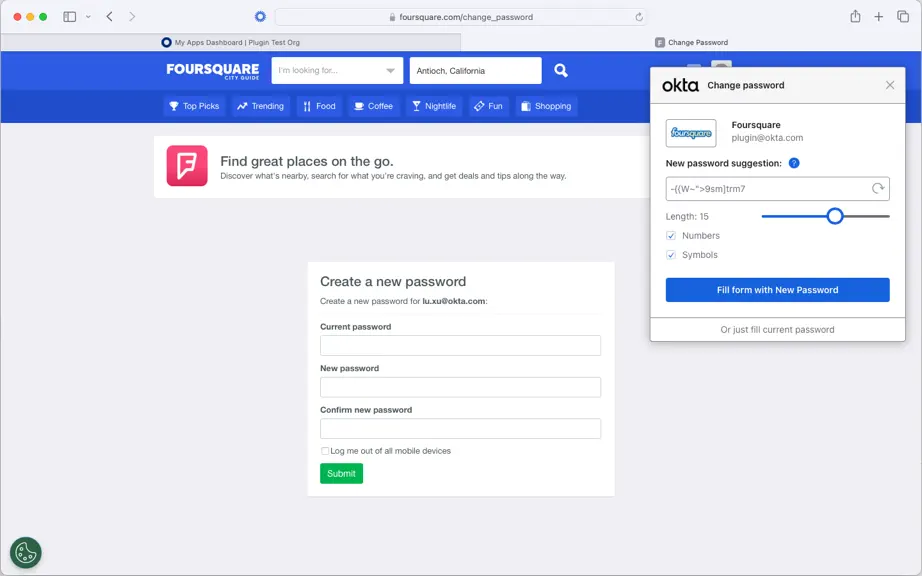The image size is (922, 576).
Task: Open the Food category
Action: coord(319,106)
